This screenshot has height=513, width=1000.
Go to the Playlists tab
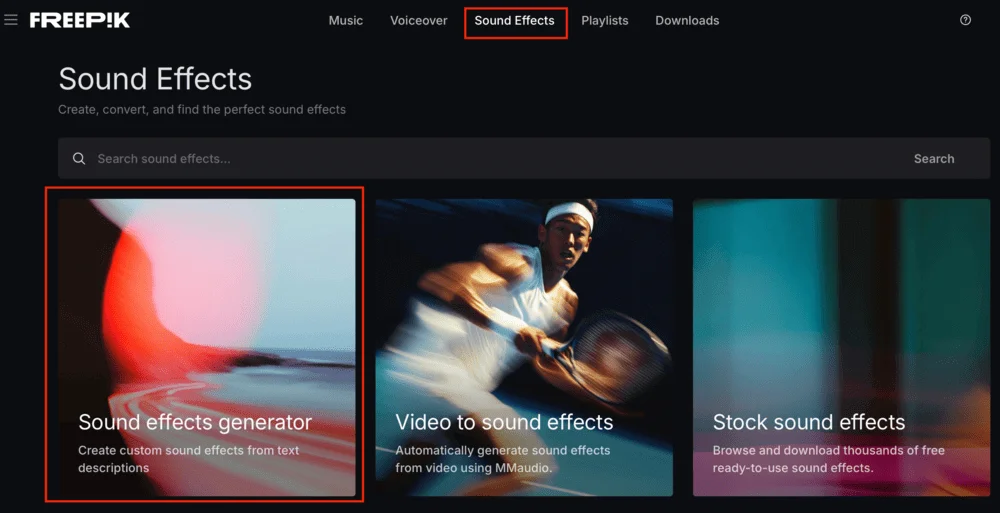(x=605, y=21)
